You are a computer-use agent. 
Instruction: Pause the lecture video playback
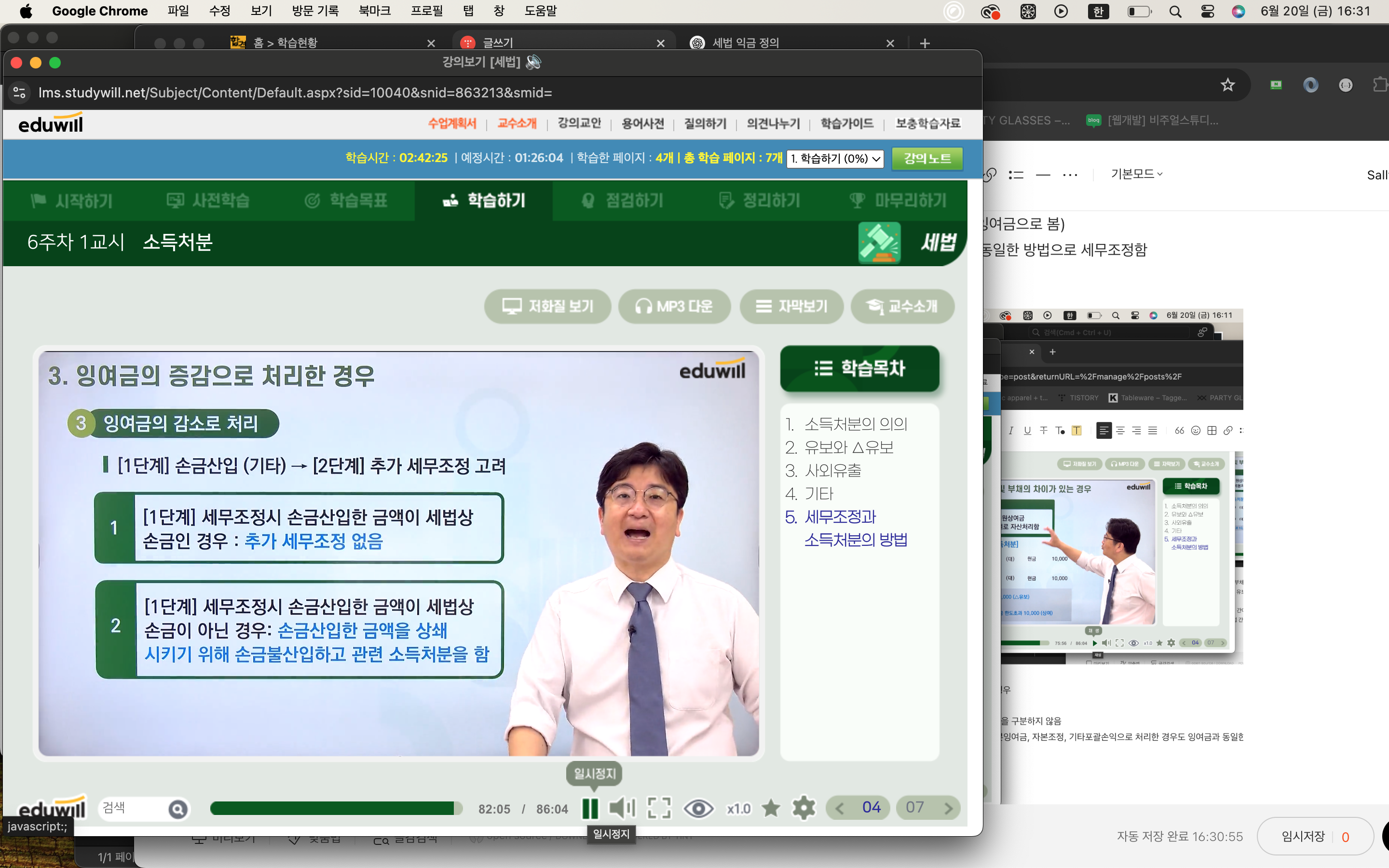click(x=590, y=808)
